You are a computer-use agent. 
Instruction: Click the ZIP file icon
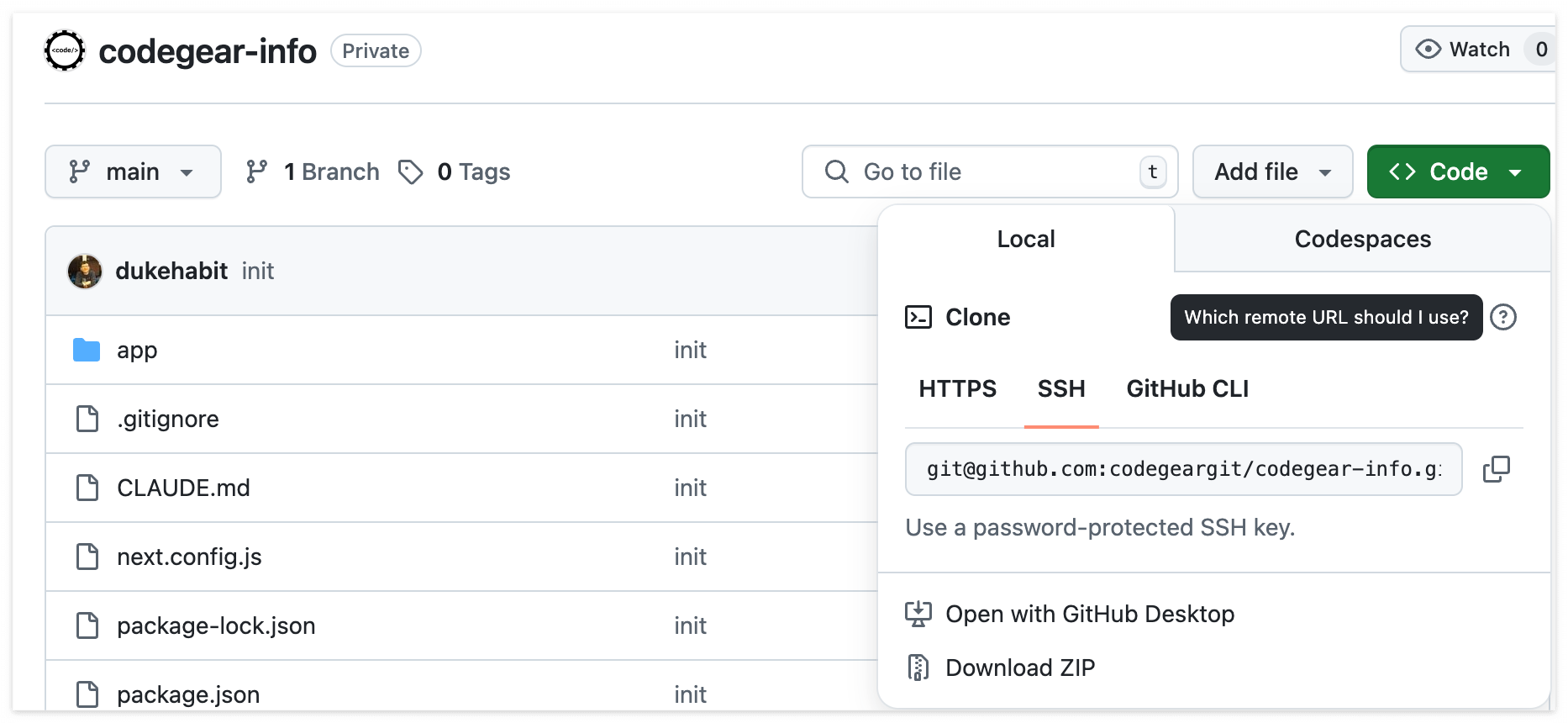918,668
